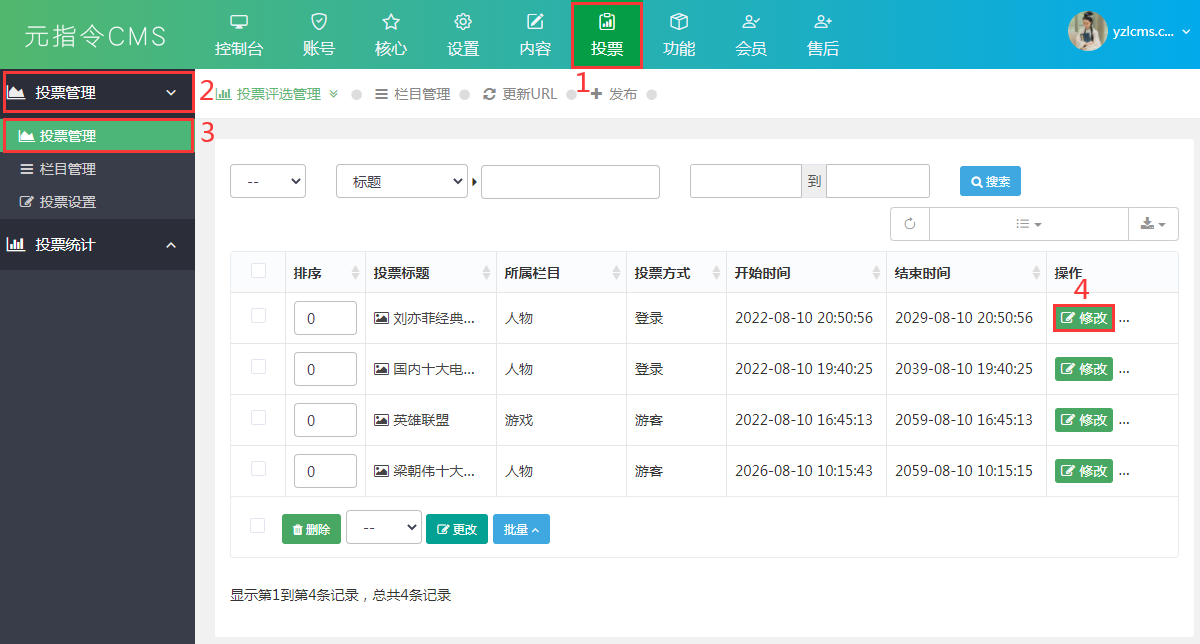Image resolution: width=1200 pixels, height=644 pixels.
Task: Click the green 删除 delete button
Action: click(311, 529)
